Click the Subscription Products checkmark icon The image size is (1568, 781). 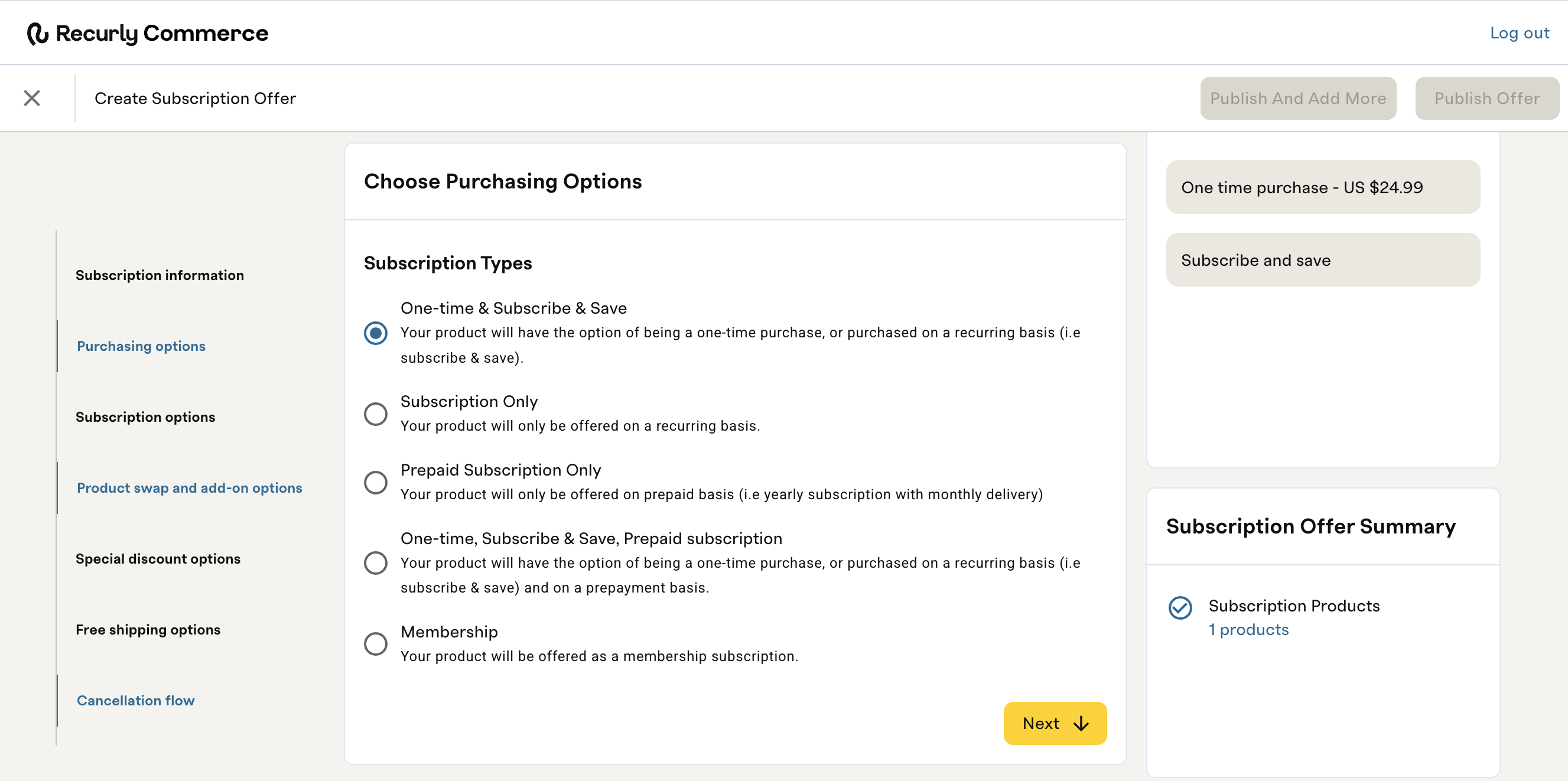click(1180, 607)
